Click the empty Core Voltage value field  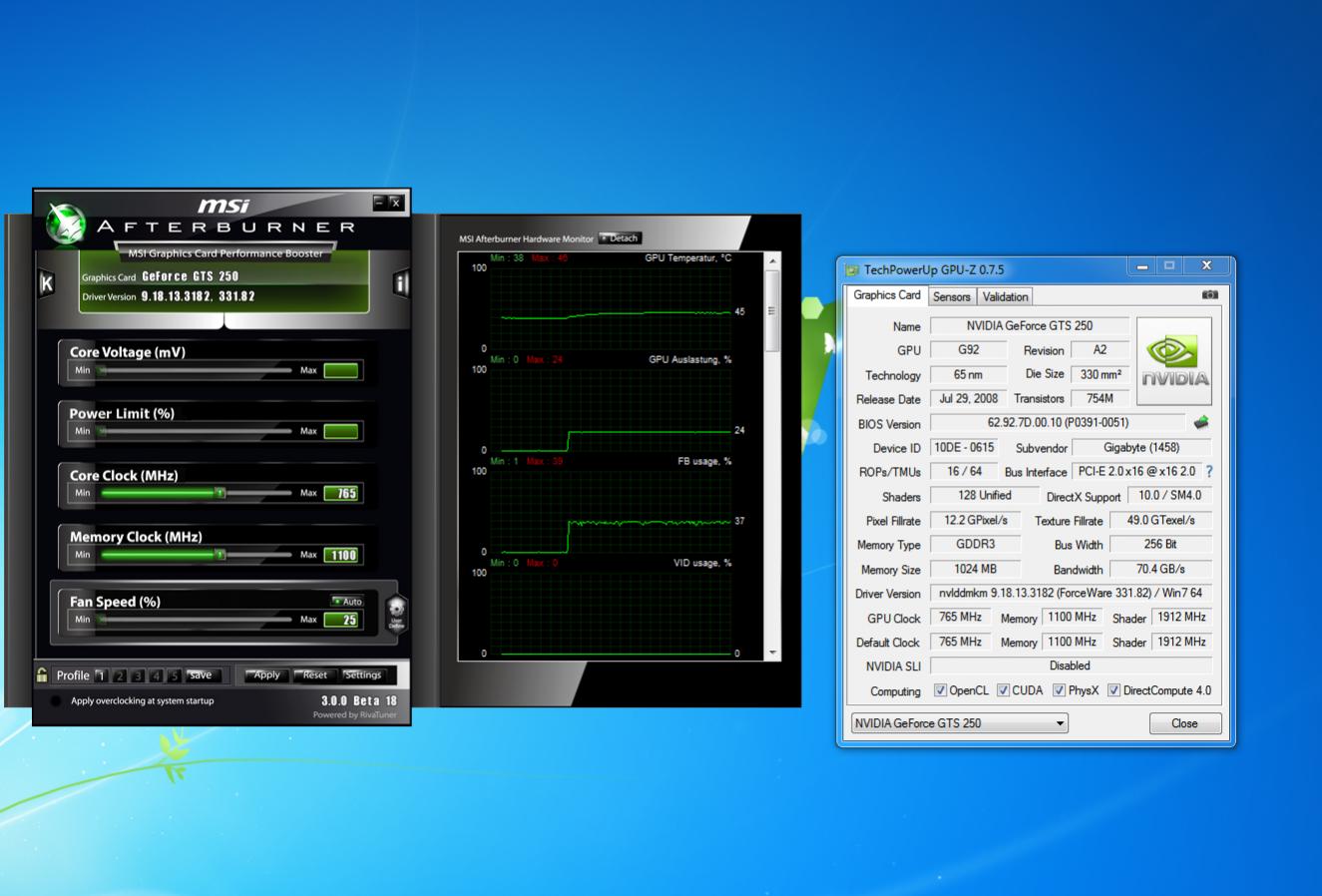(x=341, y=370)
